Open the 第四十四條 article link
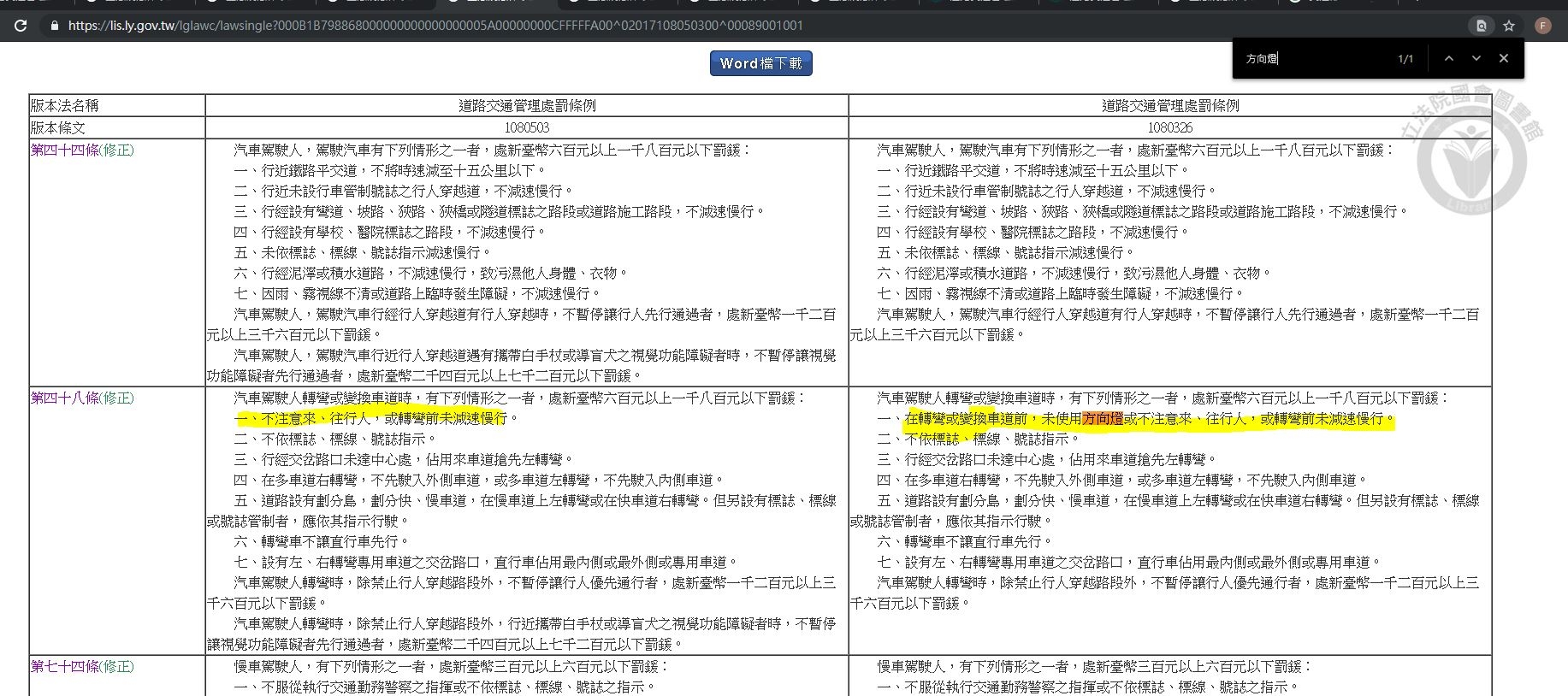Viewport: 1568px width, 696px height. (x=64, y=150)
